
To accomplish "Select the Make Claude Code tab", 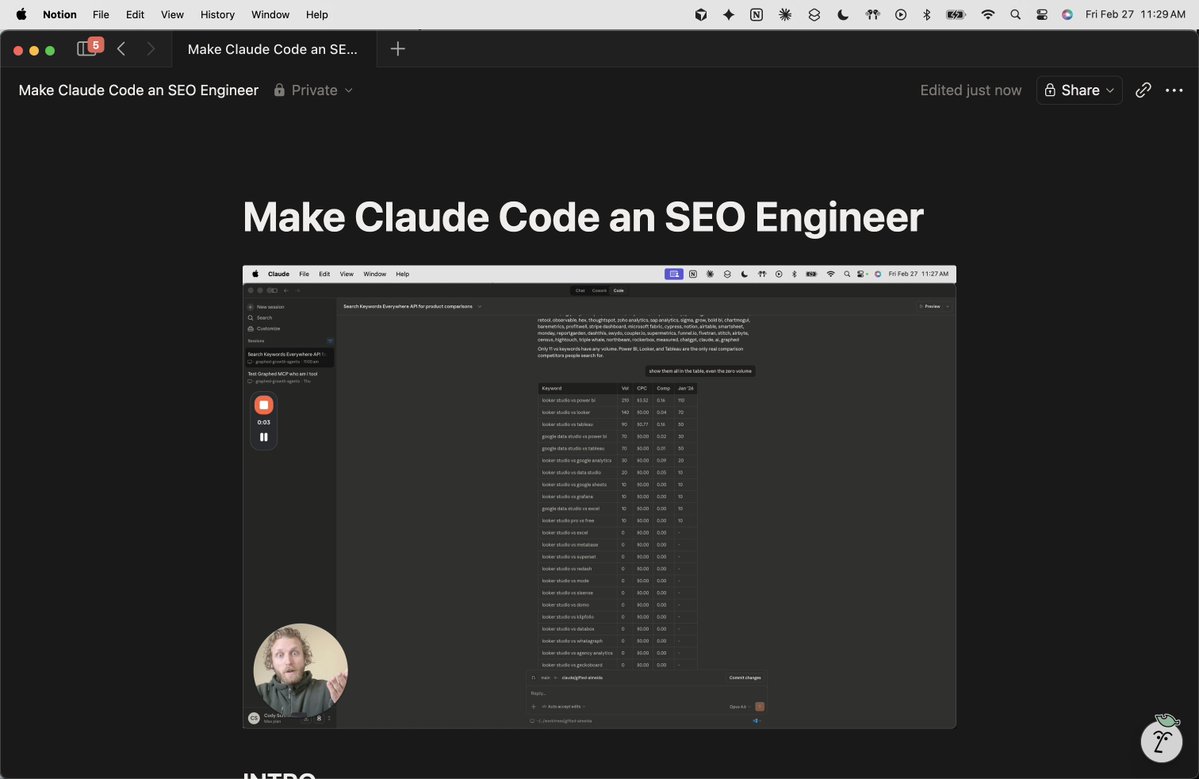I will click(271, 48).
